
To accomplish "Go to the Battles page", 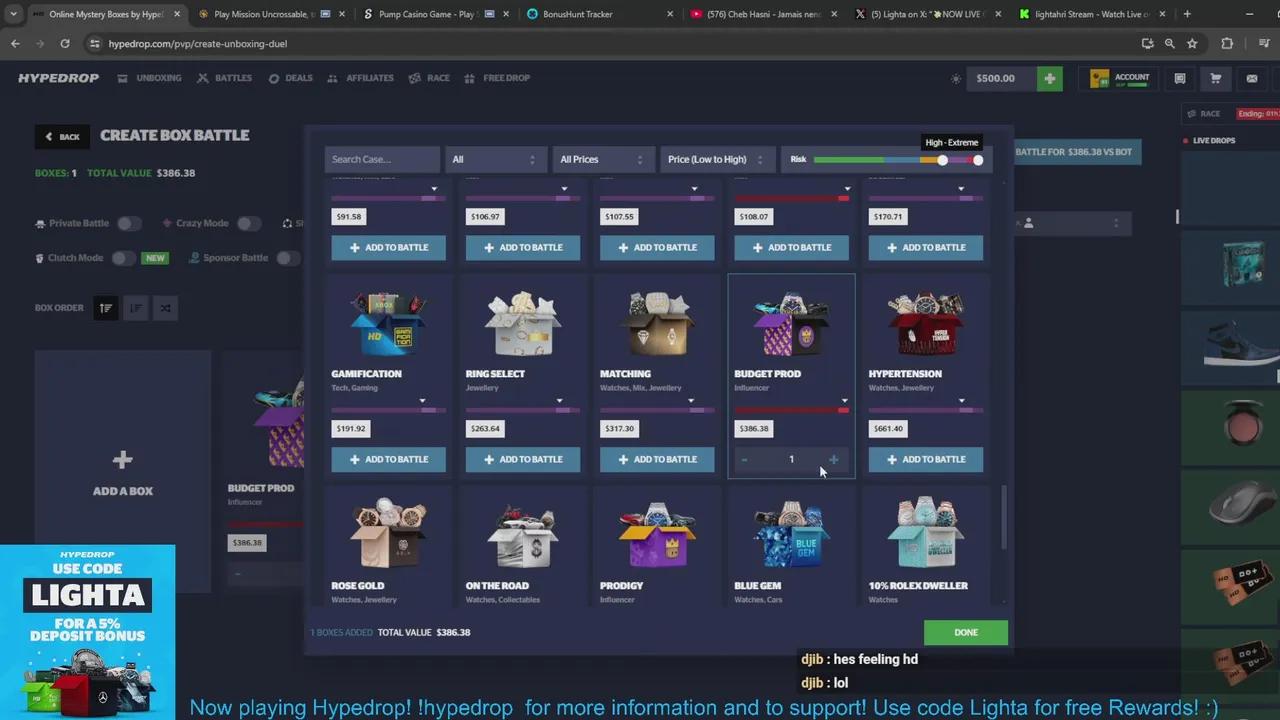I will click(x=224, y=78).
